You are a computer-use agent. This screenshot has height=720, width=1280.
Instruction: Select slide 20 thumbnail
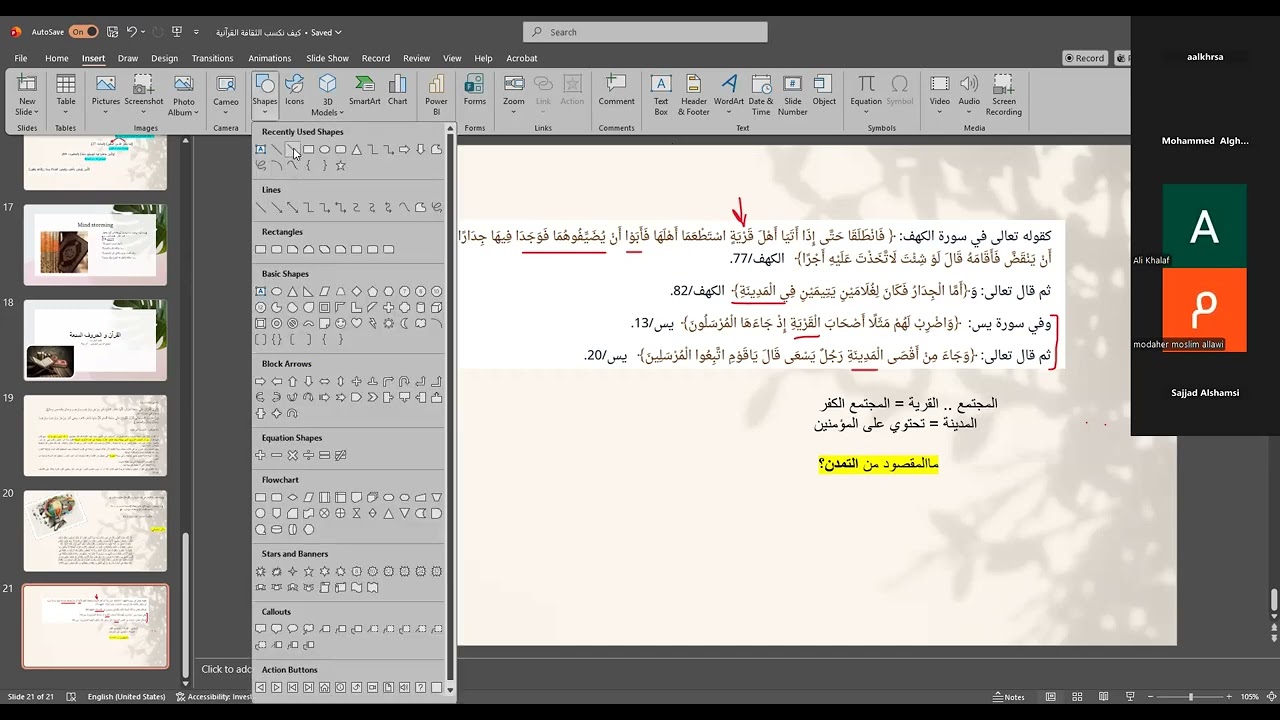(95, 530)
